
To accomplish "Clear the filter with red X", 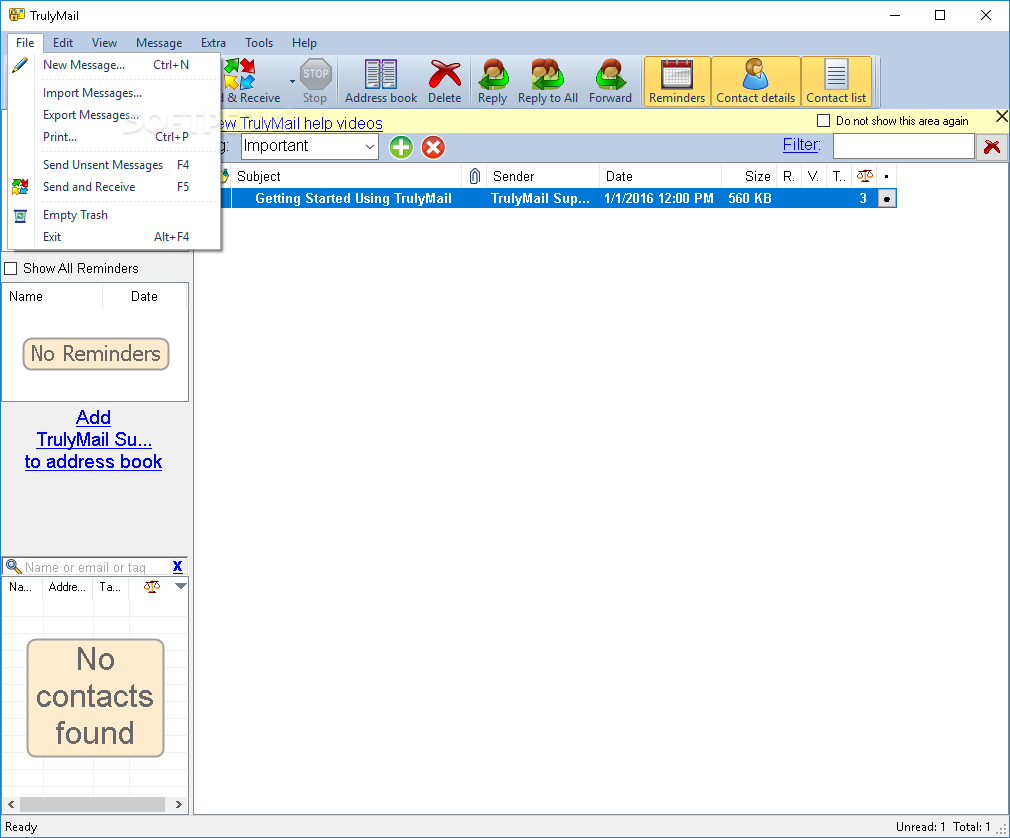I will 992,147.
